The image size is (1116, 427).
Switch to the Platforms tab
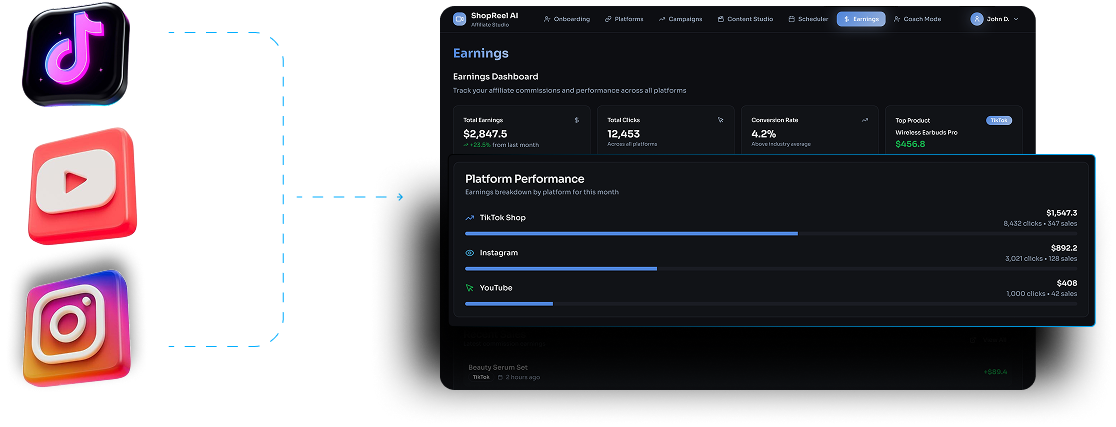tap(625, 19)
